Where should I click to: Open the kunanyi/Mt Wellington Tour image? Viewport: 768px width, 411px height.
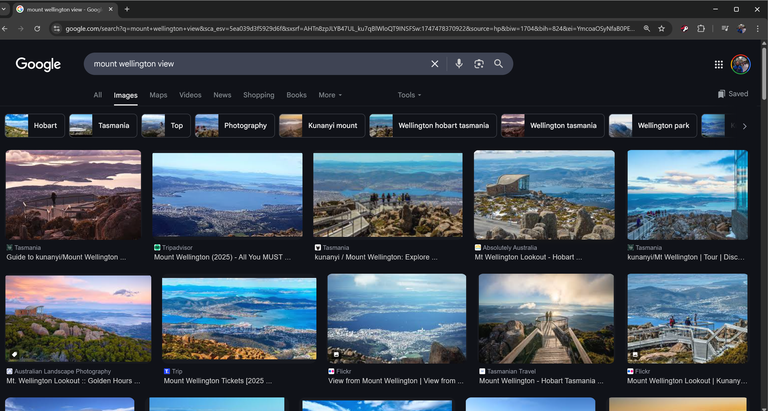tap(688, 194)
